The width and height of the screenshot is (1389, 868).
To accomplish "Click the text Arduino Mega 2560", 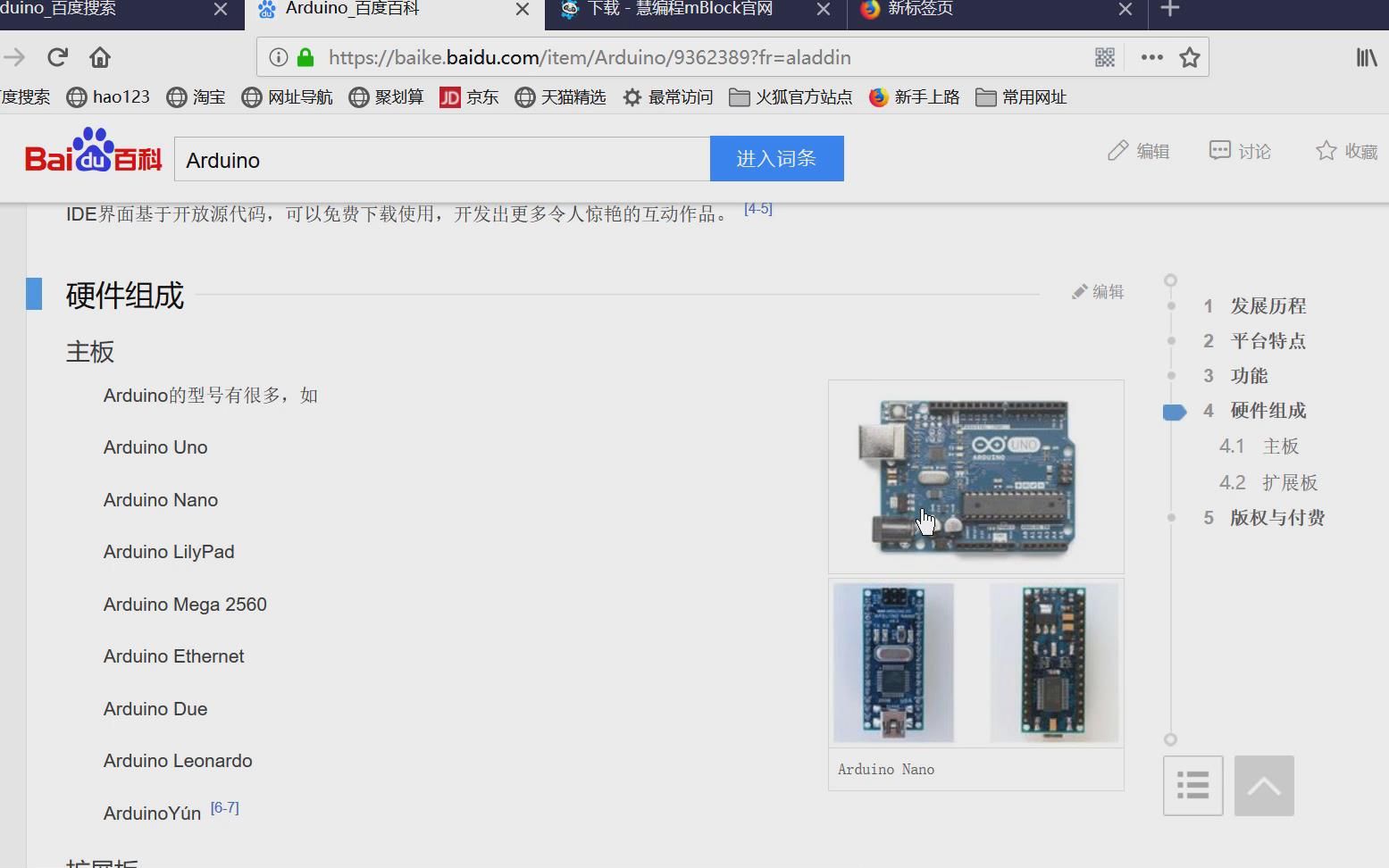I will click(x=185, y=605).
